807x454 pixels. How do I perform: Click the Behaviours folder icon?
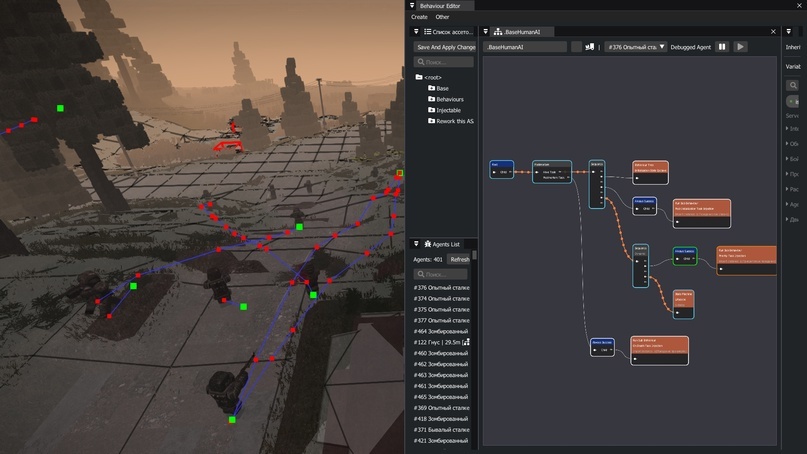click(x=431, y=99)
